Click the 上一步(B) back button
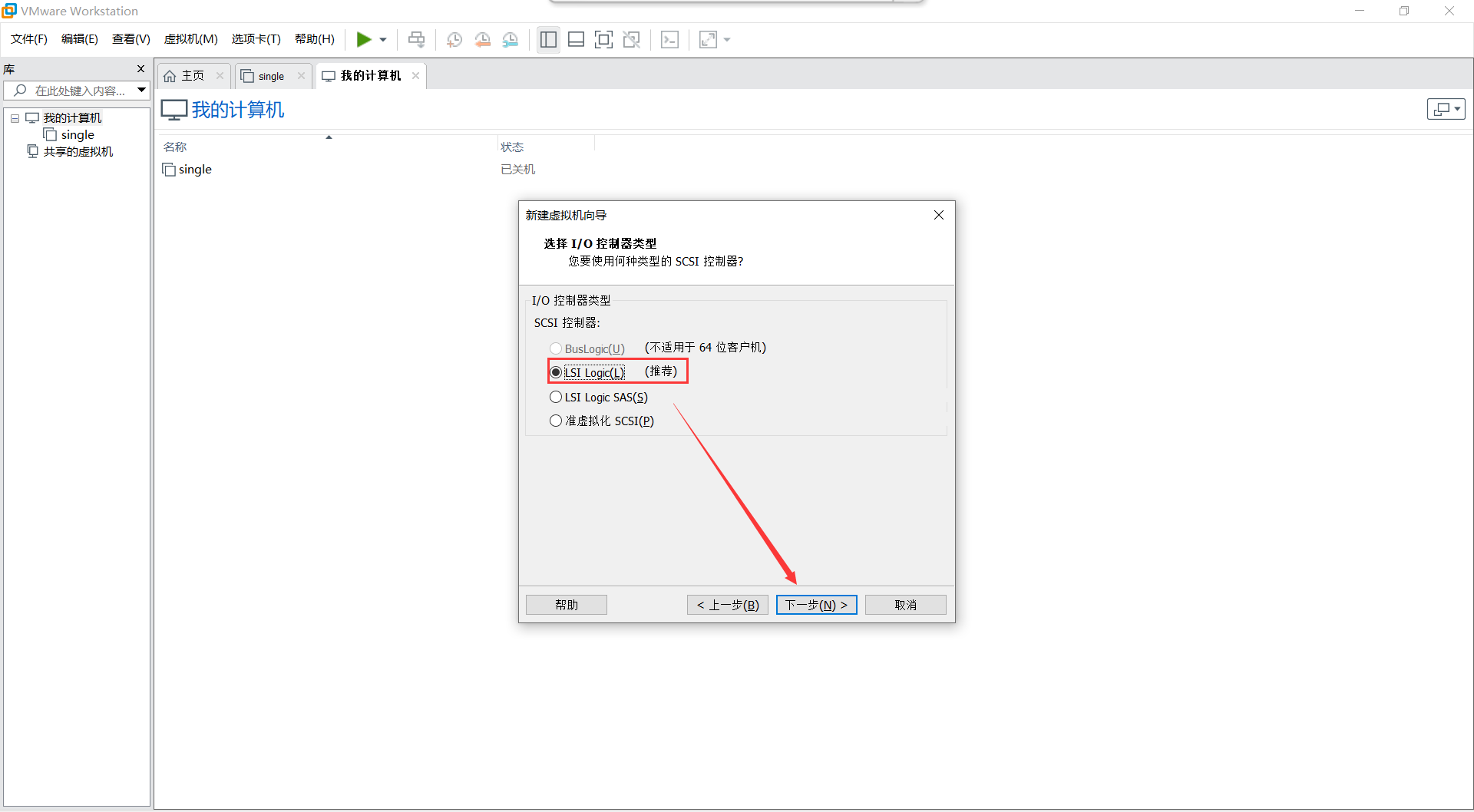This screenshot has height=812, width=1474. click(728, 605)
